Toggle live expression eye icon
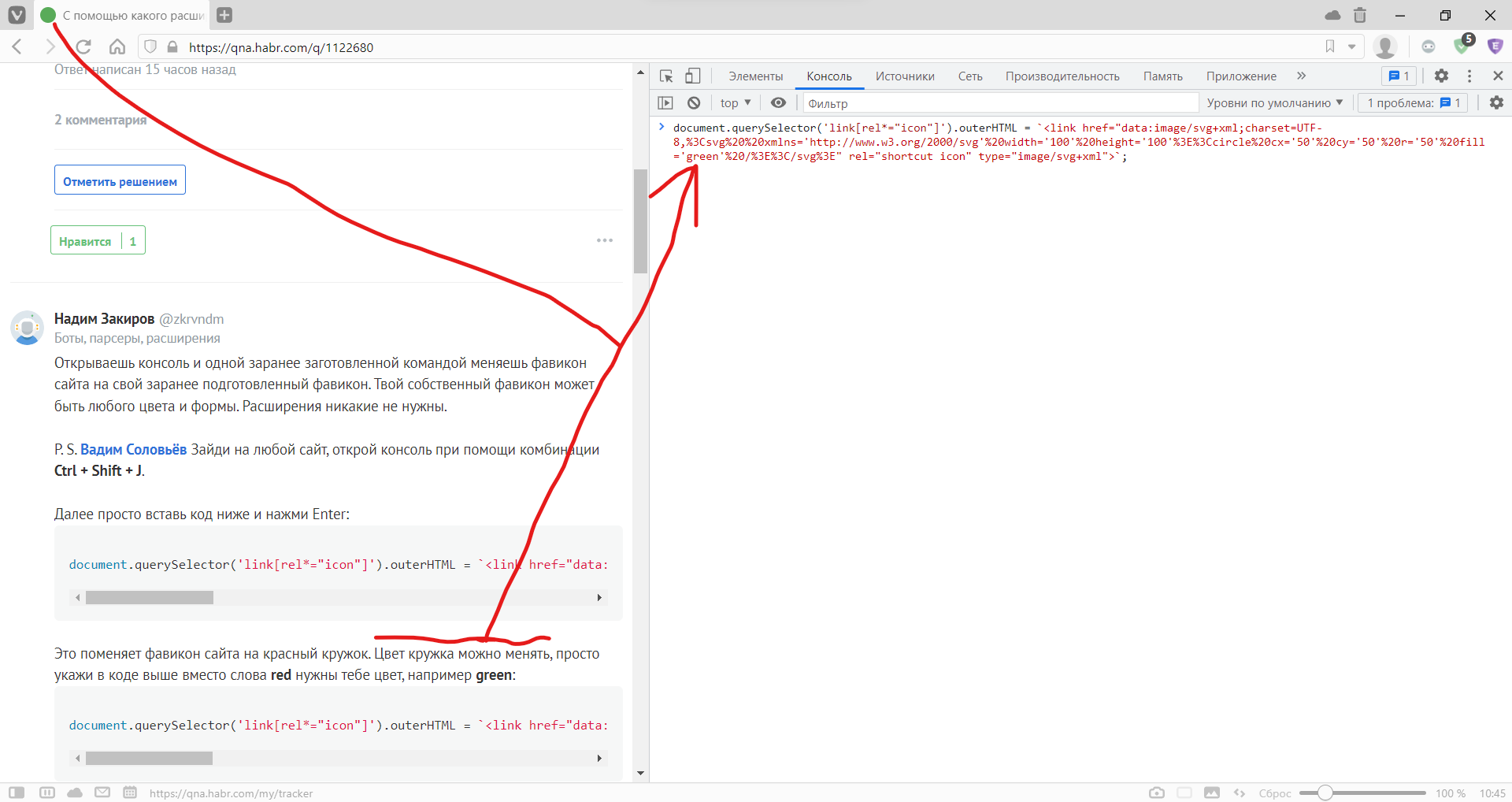The height and width of the screenshot is (802, 1512). click(778, 102)
